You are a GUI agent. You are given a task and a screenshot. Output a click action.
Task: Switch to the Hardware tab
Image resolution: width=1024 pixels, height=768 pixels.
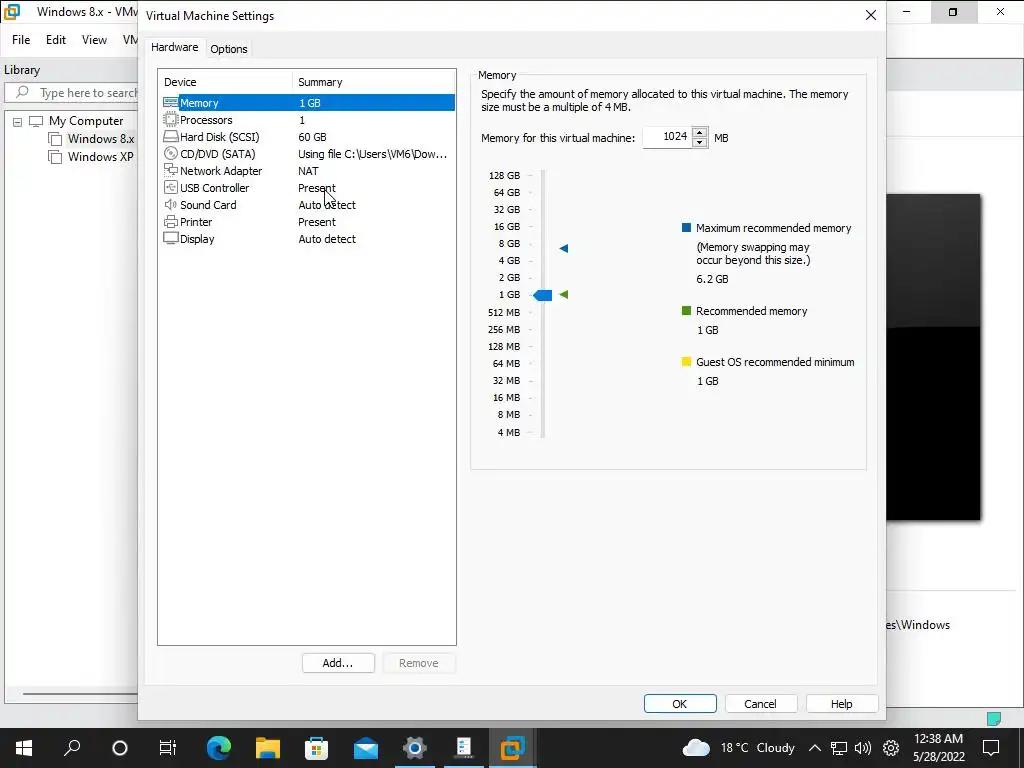click(x=174, y=48)
